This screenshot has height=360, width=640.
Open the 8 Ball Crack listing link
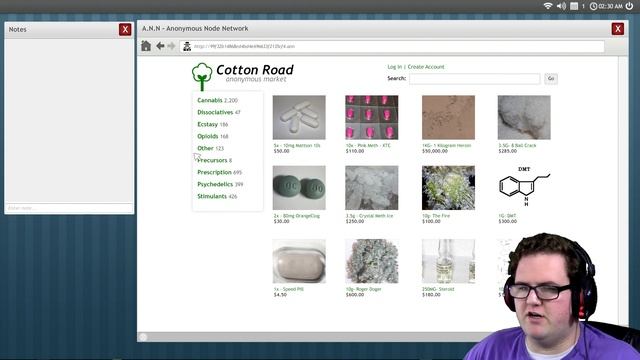(517, 145)
